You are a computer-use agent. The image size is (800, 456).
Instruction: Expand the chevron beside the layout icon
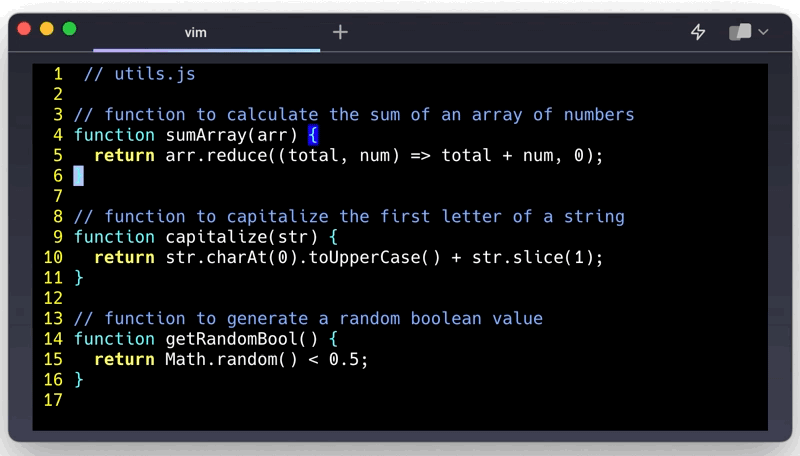point(764,32)
